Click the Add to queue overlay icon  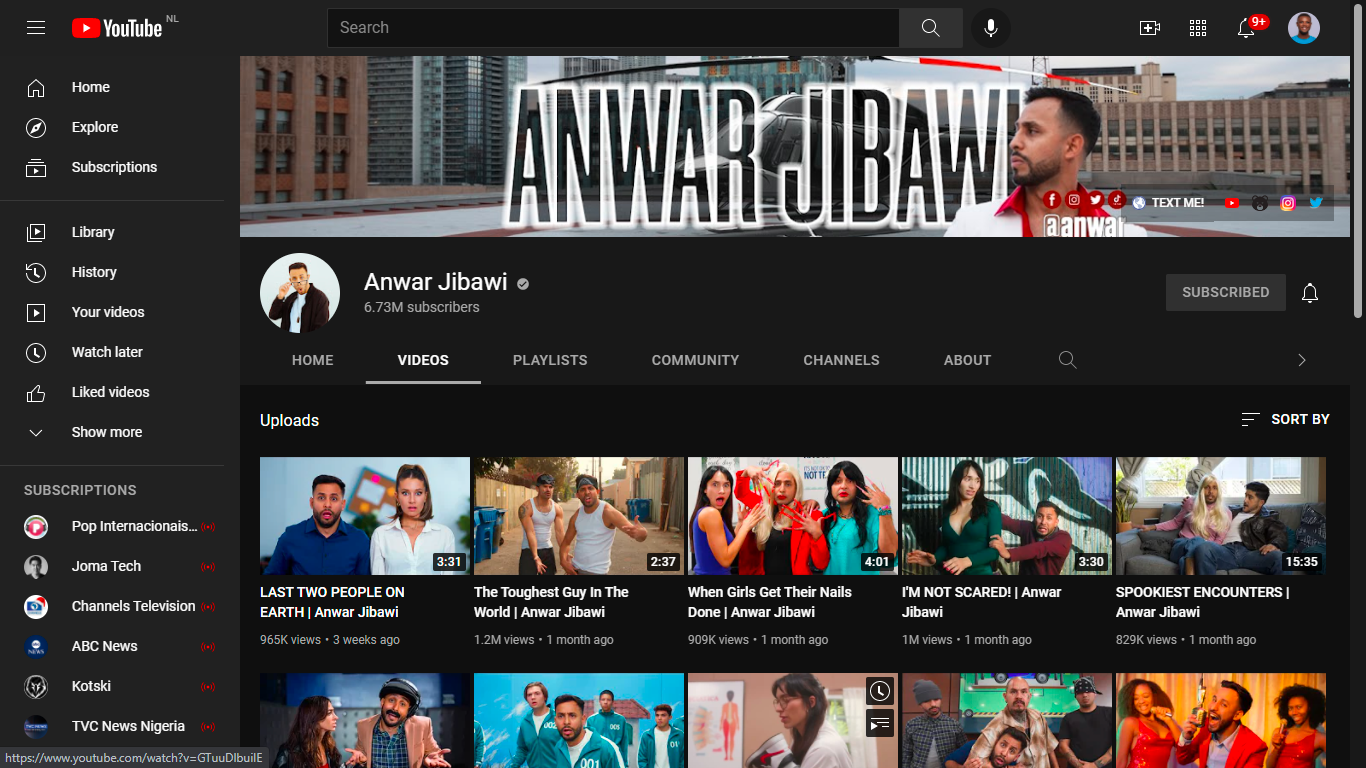tap(879, 723)
